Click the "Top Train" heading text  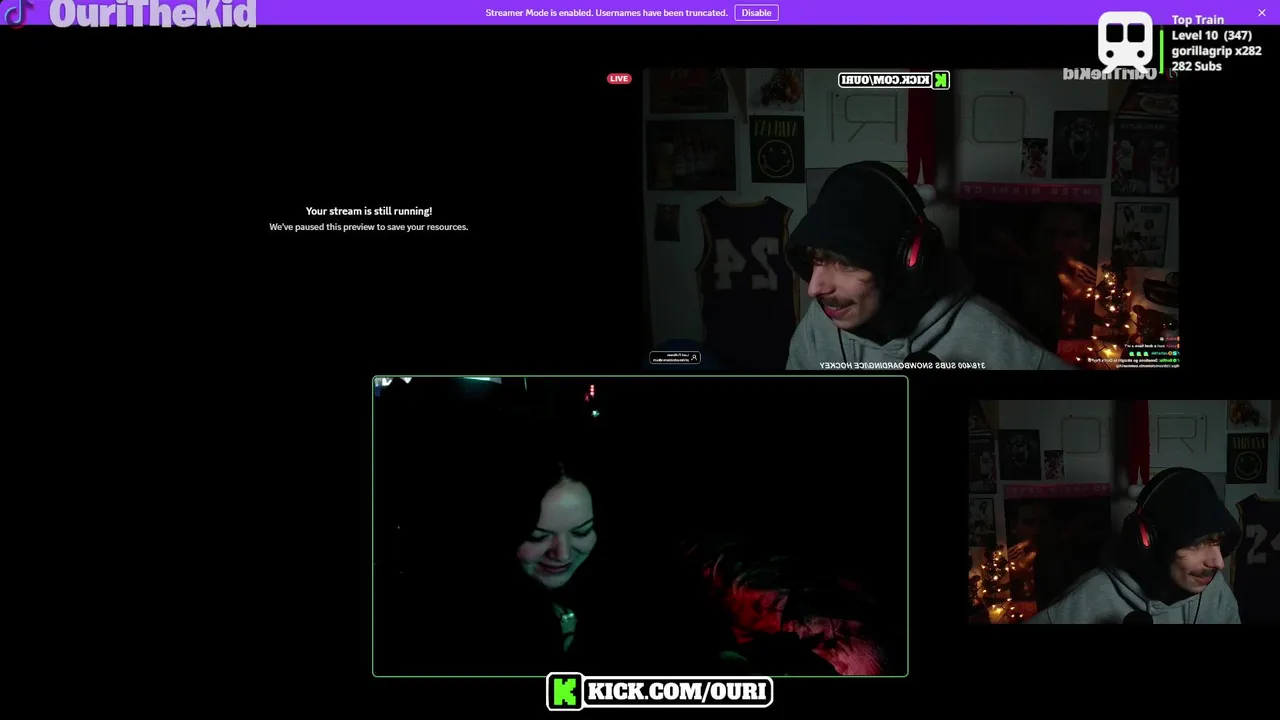[1198, 20]
